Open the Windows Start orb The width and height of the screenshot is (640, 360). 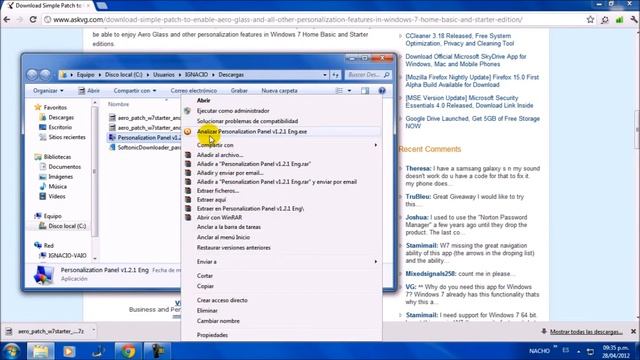[x=11, y=351]
